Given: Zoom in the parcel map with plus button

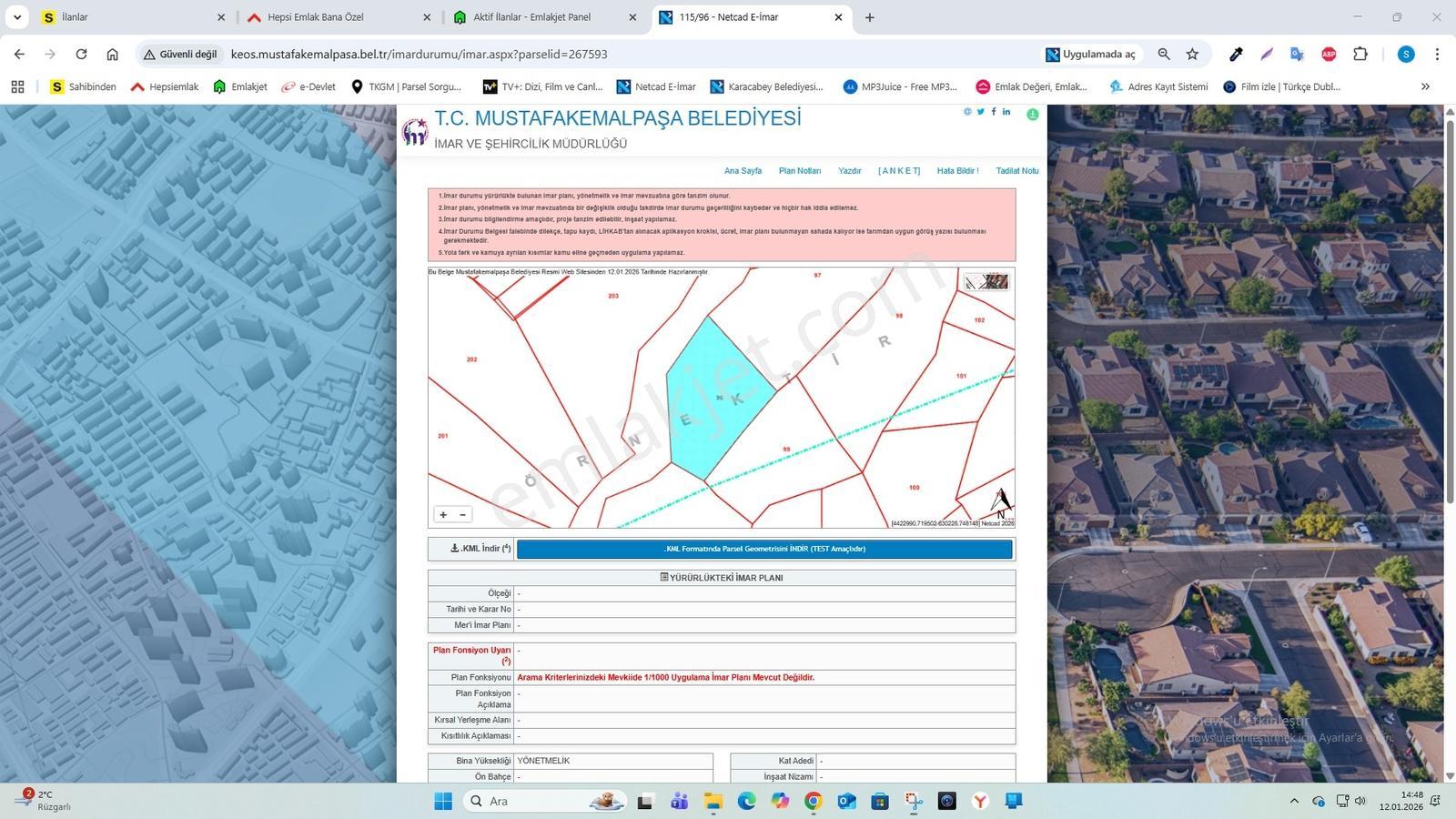Looking at the screenshot, I should [443, 515].
